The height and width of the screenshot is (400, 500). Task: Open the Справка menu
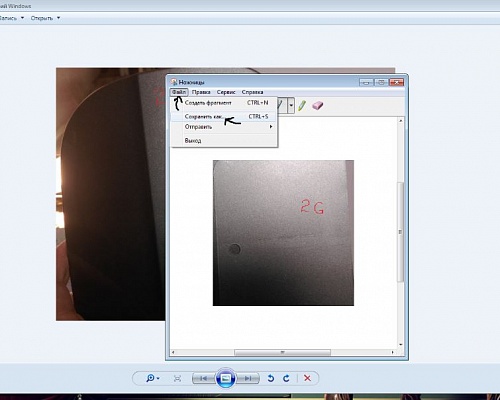point(252,92)
